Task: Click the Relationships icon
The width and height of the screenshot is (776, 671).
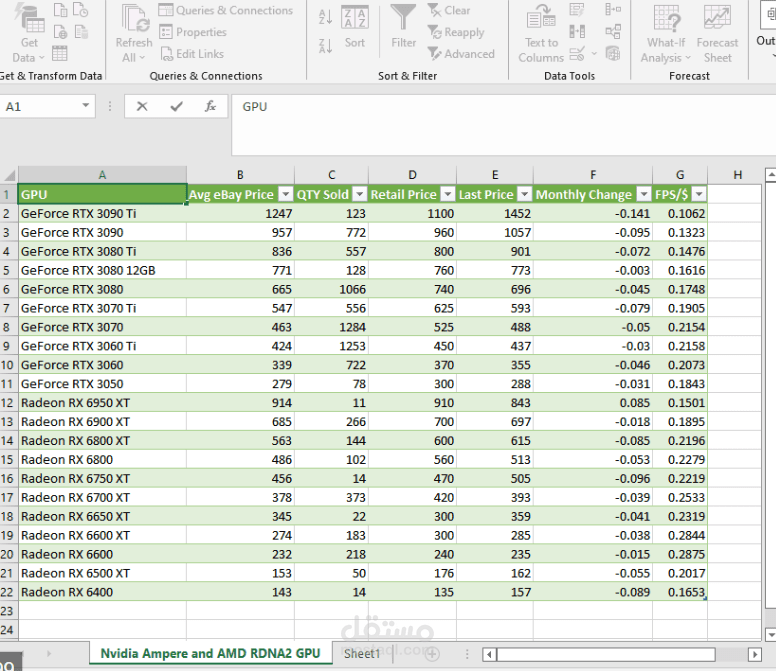Action: pos(613,32)
